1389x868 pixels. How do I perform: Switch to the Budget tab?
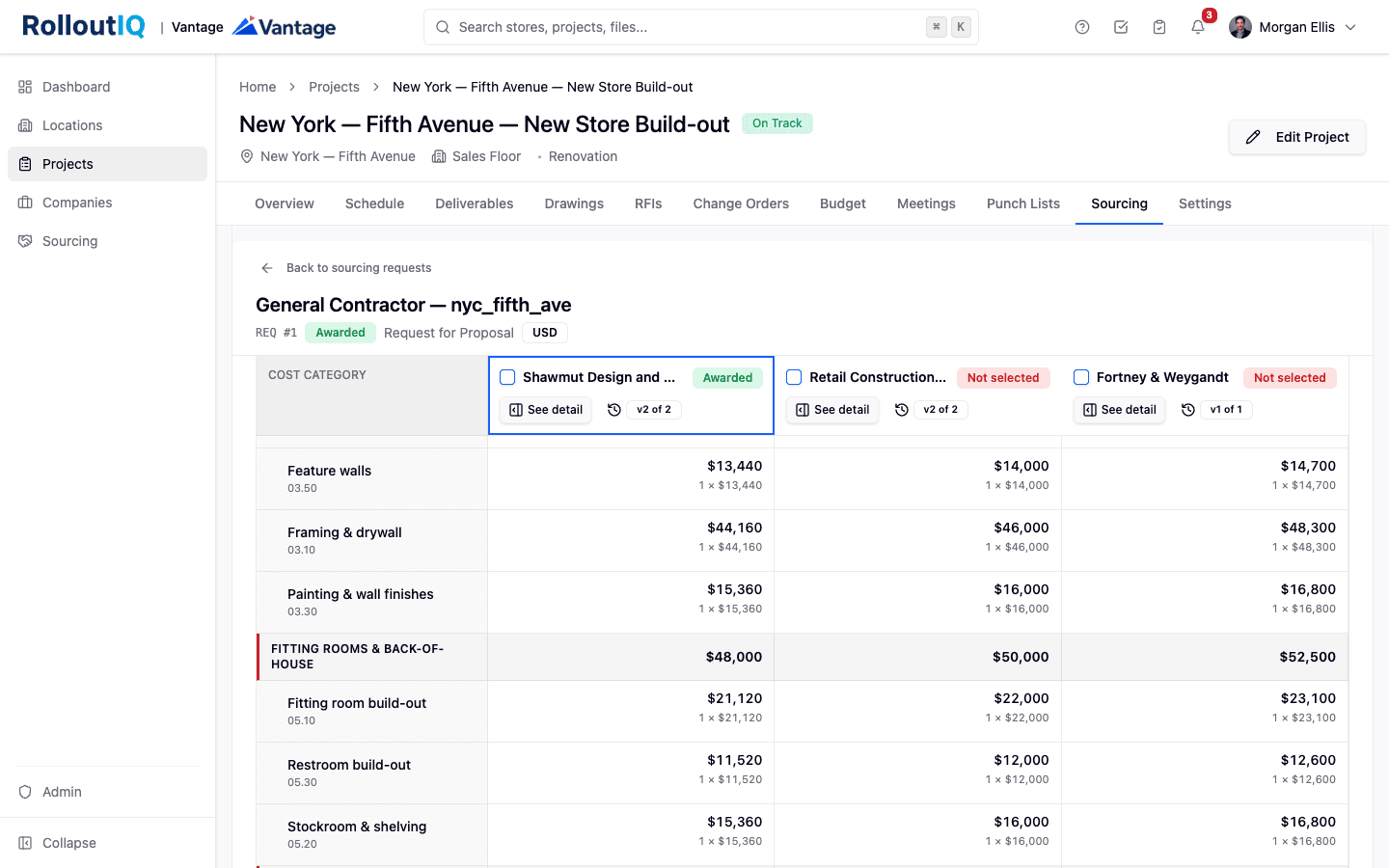pos(843,203)
